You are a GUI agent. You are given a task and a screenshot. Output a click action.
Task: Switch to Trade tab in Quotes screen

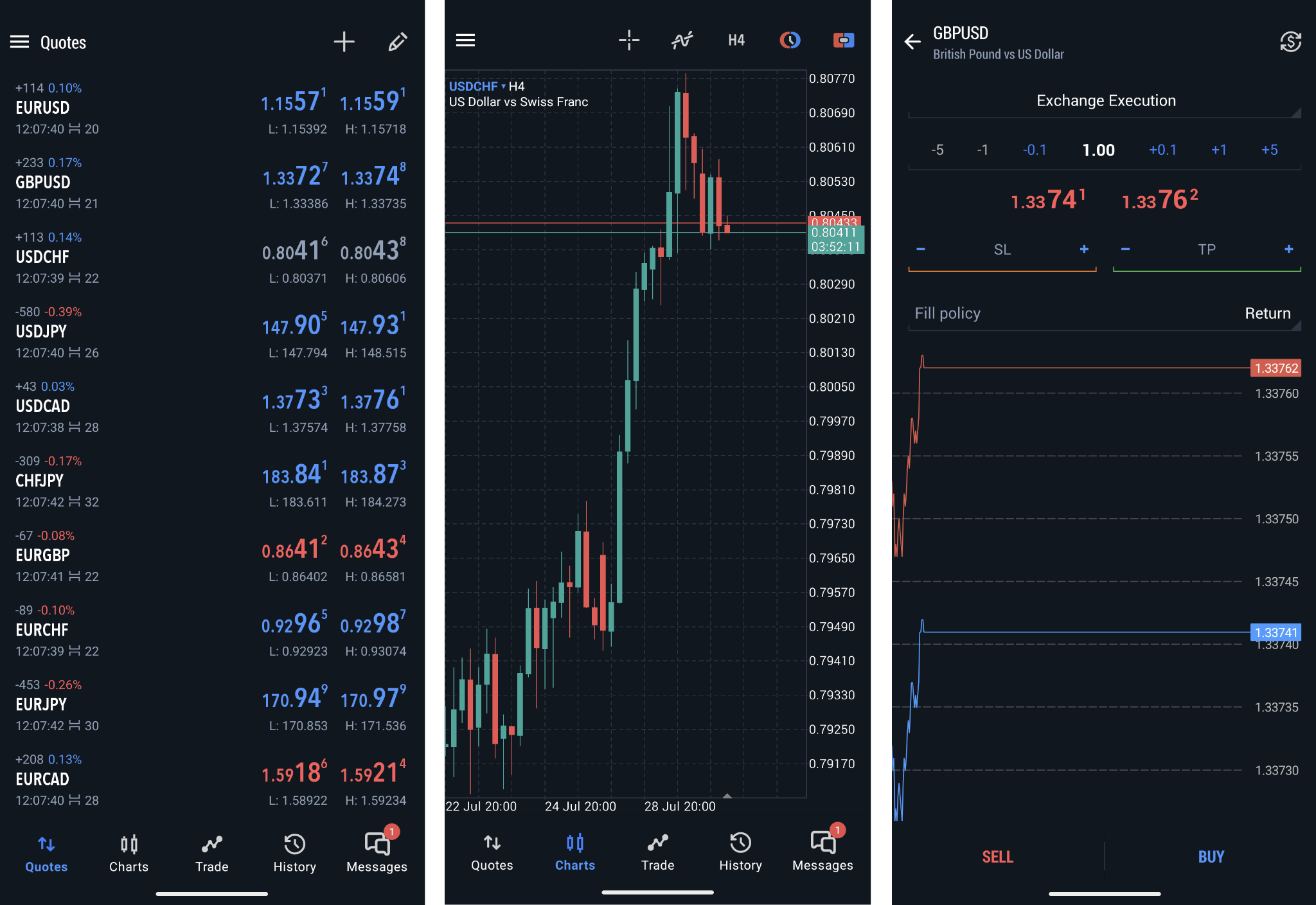(x=211, y=854)
